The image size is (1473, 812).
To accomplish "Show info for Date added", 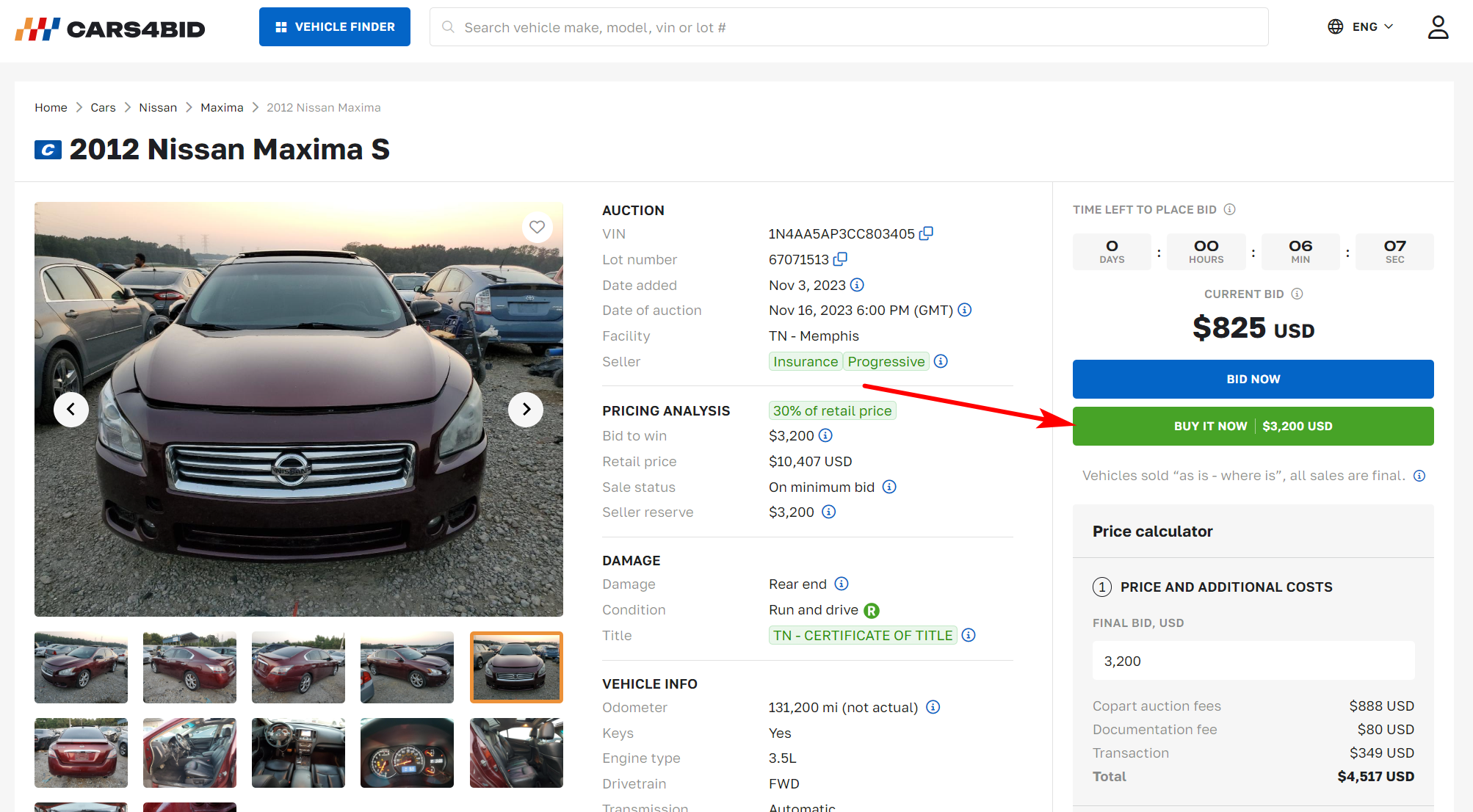I will click(x=857, y=285).
